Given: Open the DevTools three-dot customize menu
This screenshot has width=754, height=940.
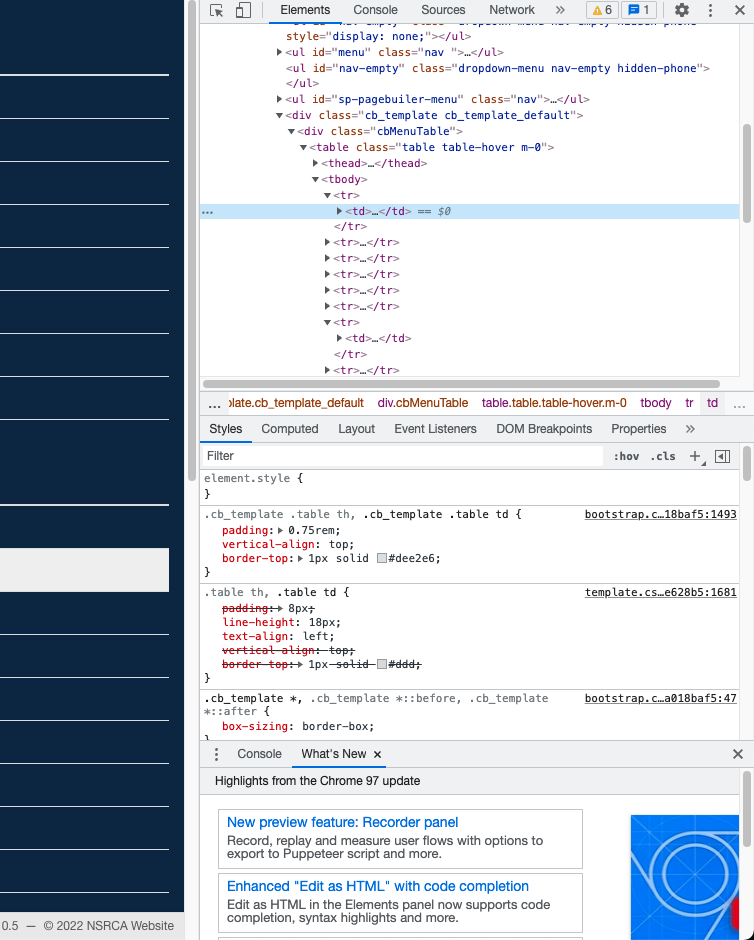Looking at the screenshot, I should [710, 10].
